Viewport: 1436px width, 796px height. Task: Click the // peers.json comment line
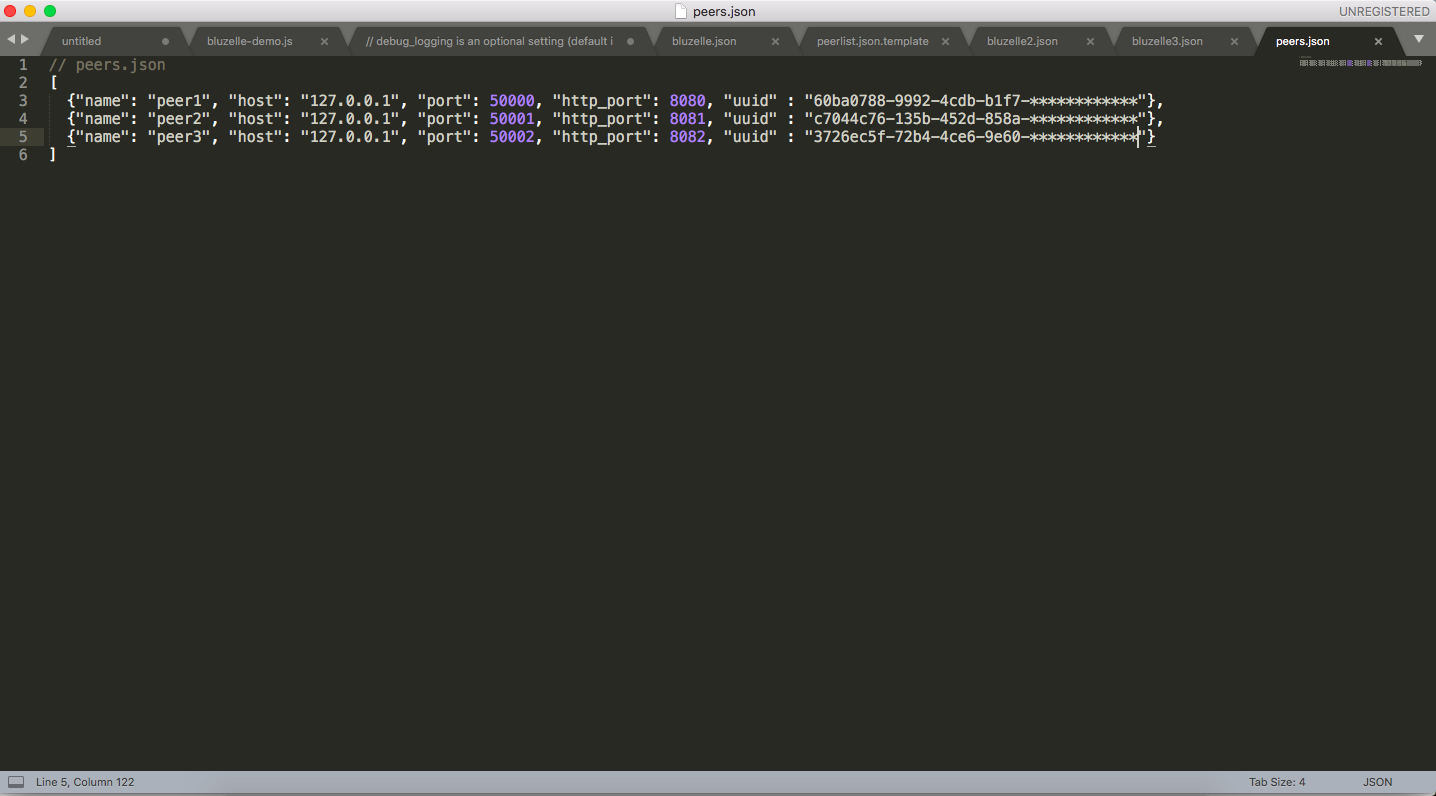[108, 65]
